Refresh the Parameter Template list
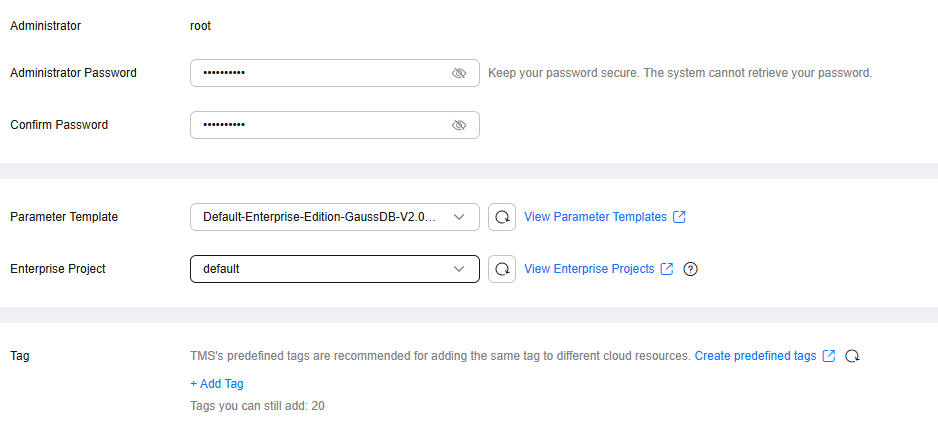938x426 pixels. 502,217
